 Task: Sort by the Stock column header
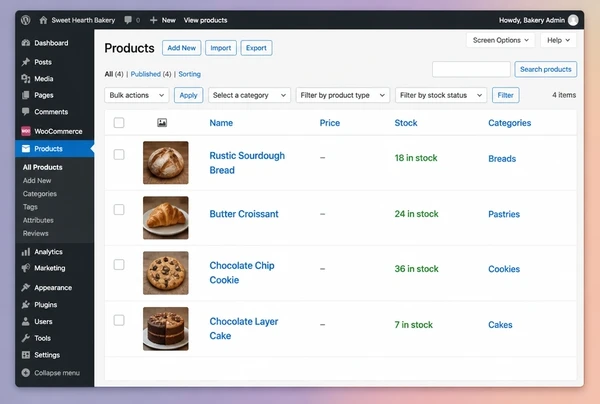pos(406,123)
